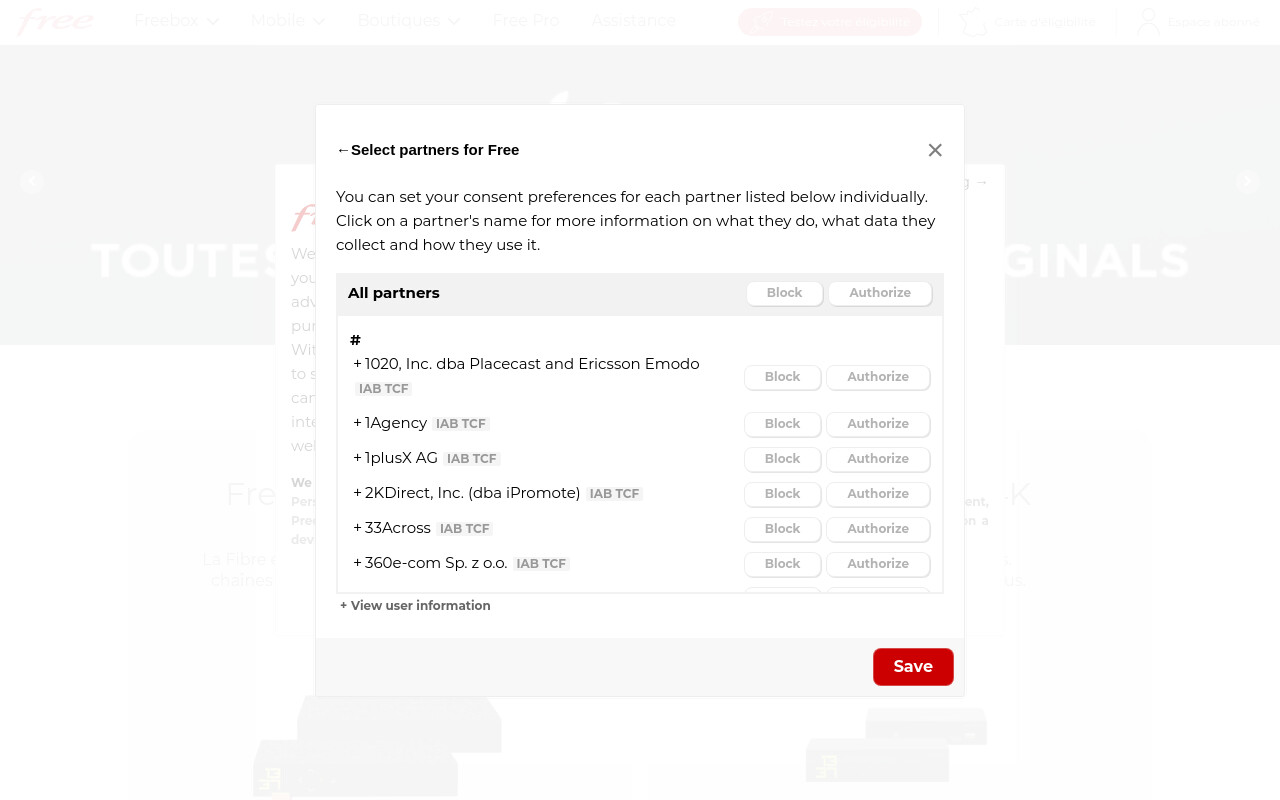Open the Assistance menu item

pos(633,21)
